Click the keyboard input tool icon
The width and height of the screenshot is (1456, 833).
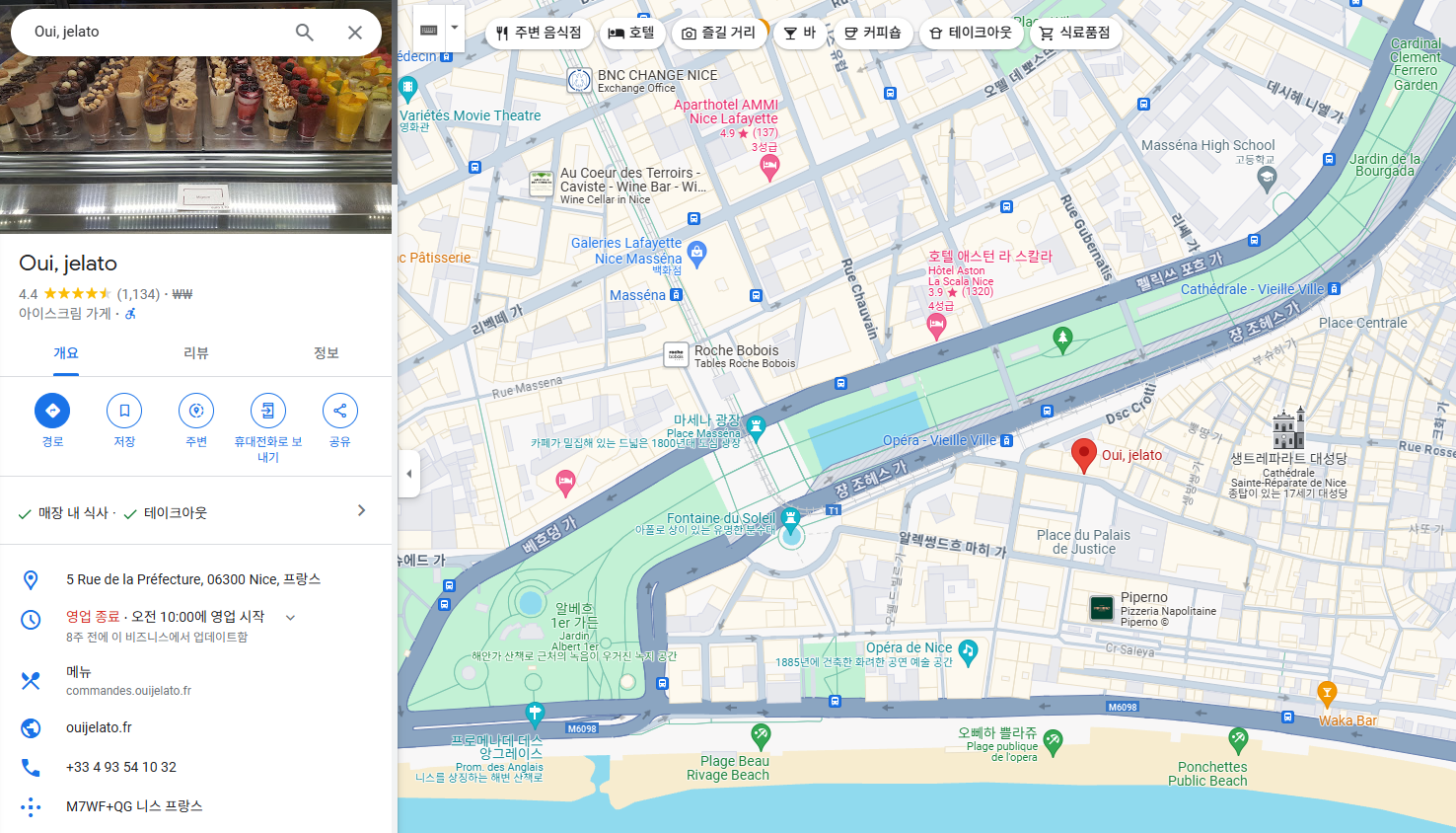point(429,30)
